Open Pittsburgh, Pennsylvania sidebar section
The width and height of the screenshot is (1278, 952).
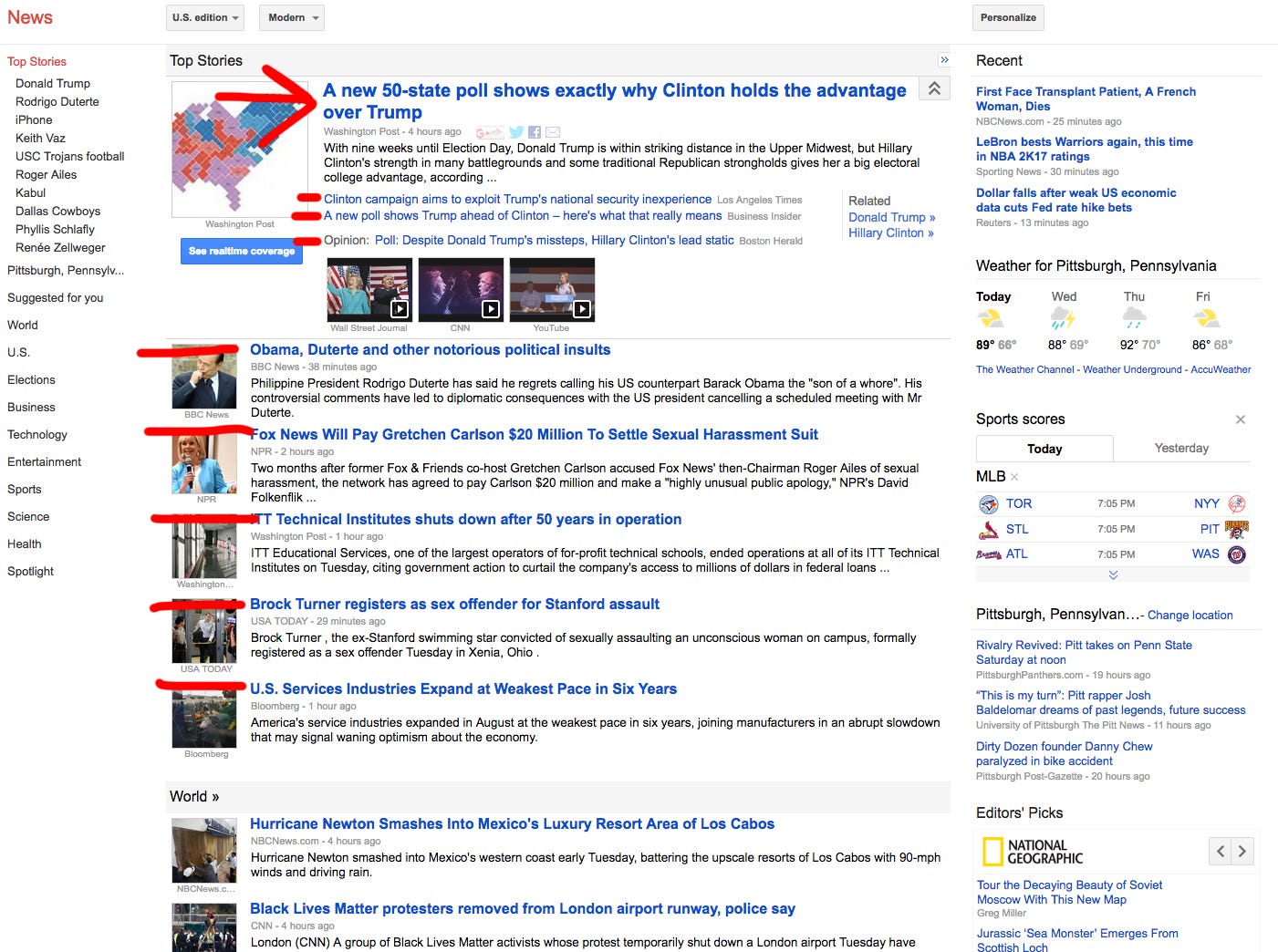pos(66,271)
